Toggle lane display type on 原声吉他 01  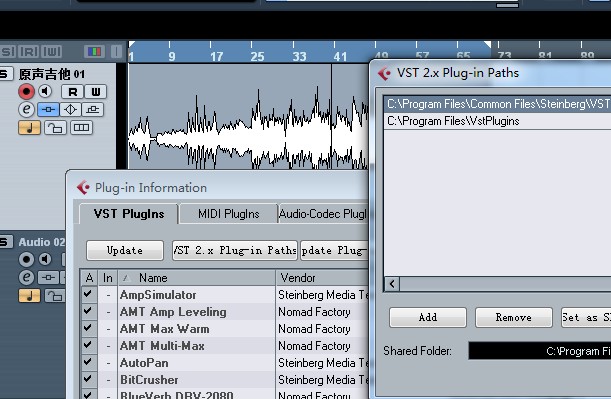81,128
